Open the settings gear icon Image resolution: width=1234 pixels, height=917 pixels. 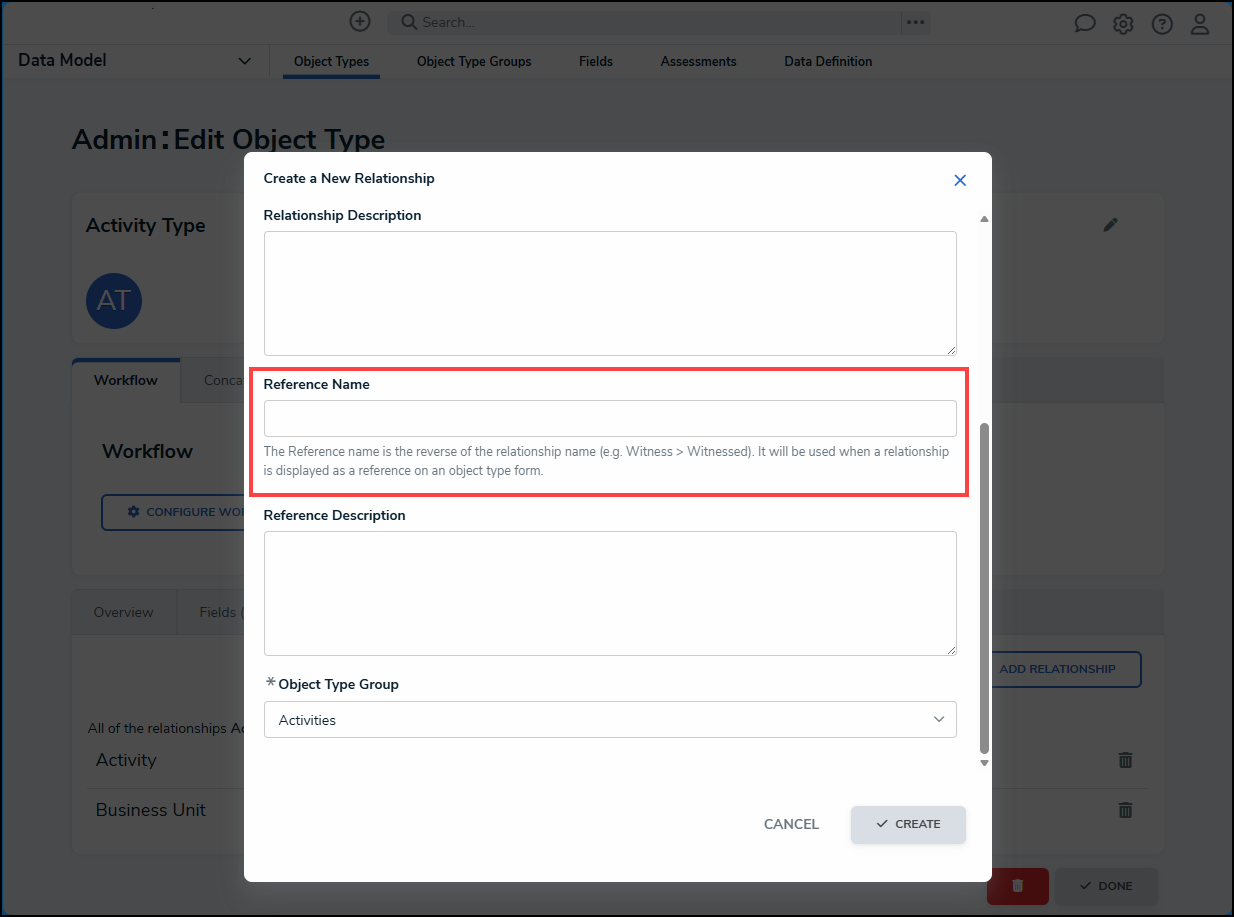click(x=1123, y=24)
